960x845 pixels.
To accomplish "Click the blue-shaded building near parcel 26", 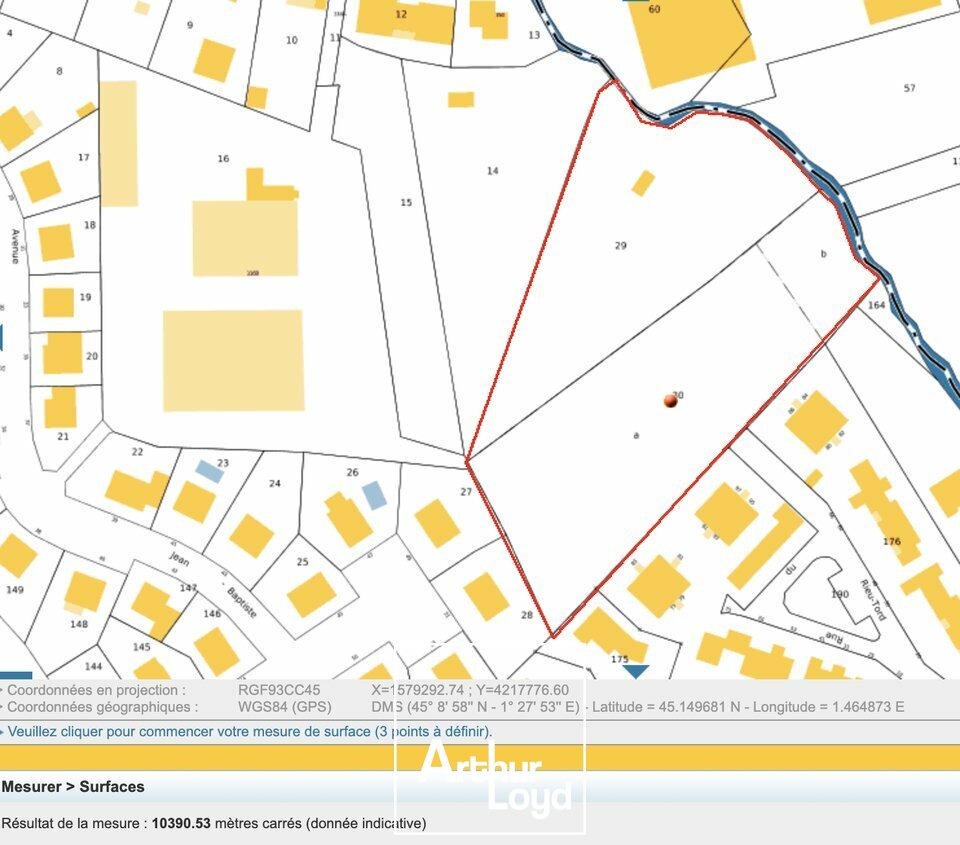I will 375,492.
